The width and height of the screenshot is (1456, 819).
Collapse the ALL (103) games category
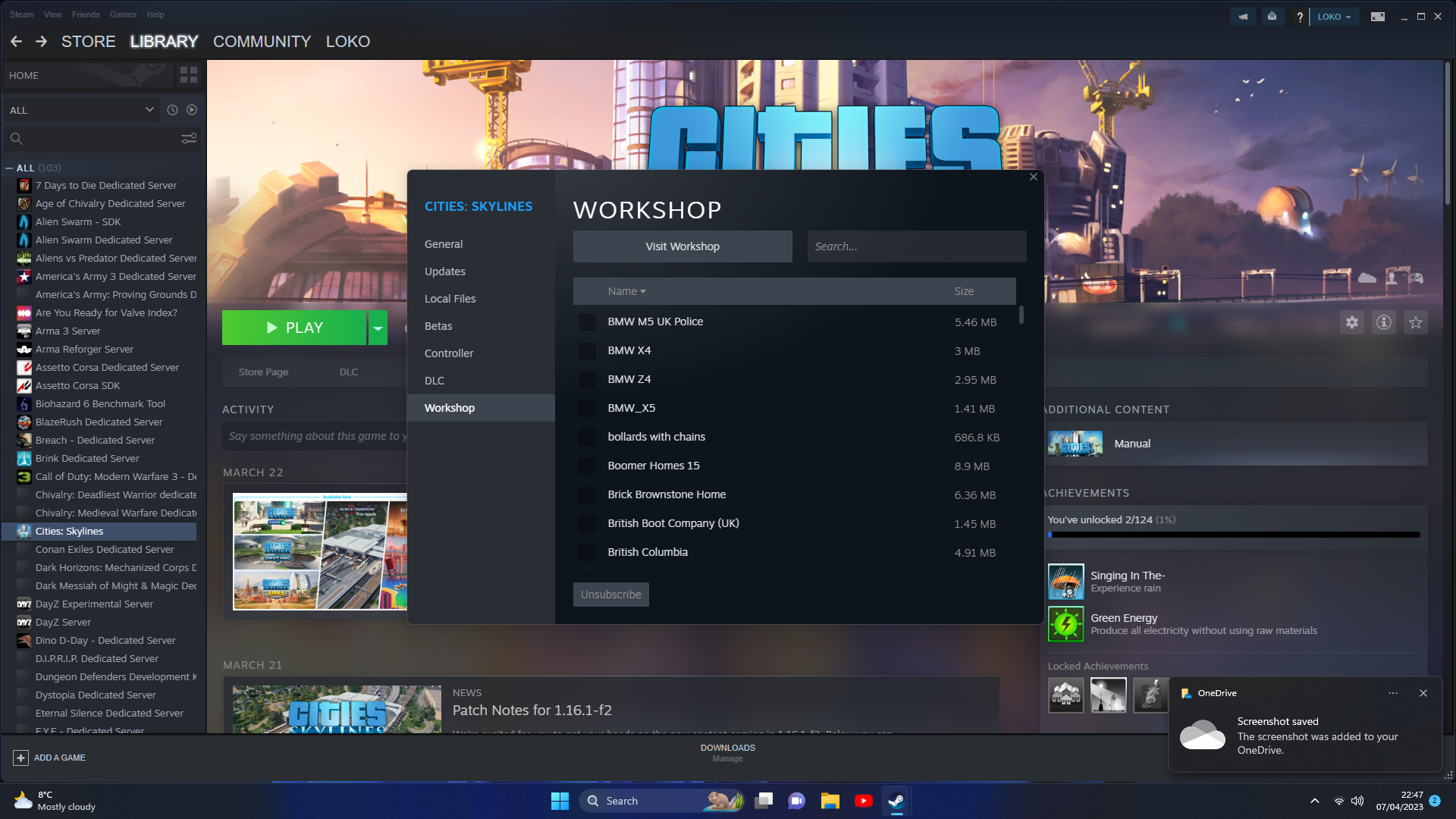point(9,168)
